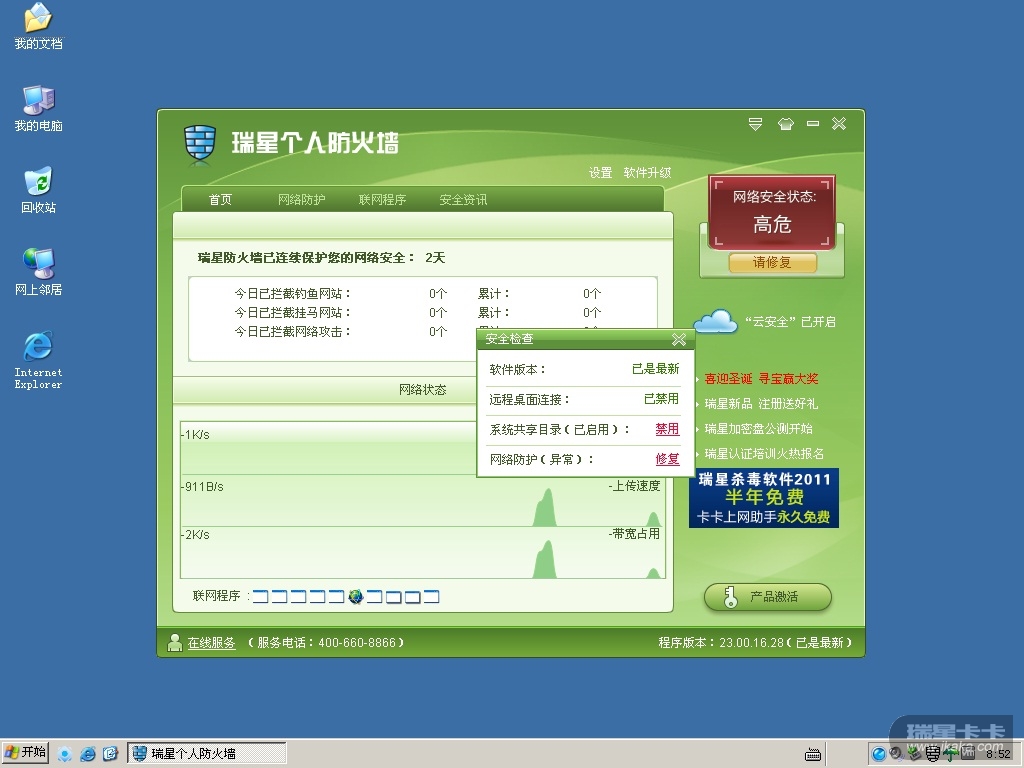The height and width of the screenshot is (768, 1024).
Task: Minimize the Rising firewall window
Action: pos(813,123)
